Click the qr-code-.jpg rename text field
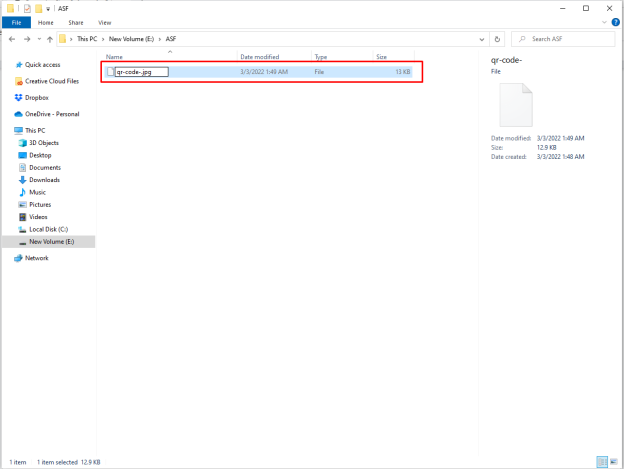Viewport: 624px width, 469px height. [x=142, y=72]
